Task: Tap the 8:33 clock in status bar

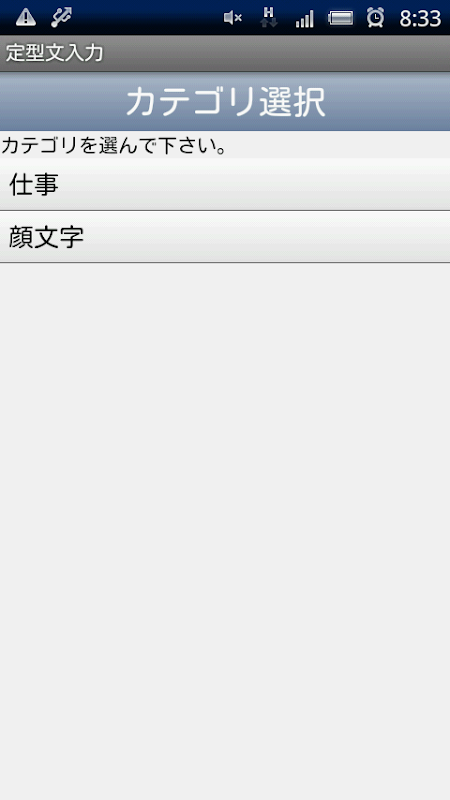Action: (x=420, y=18)
